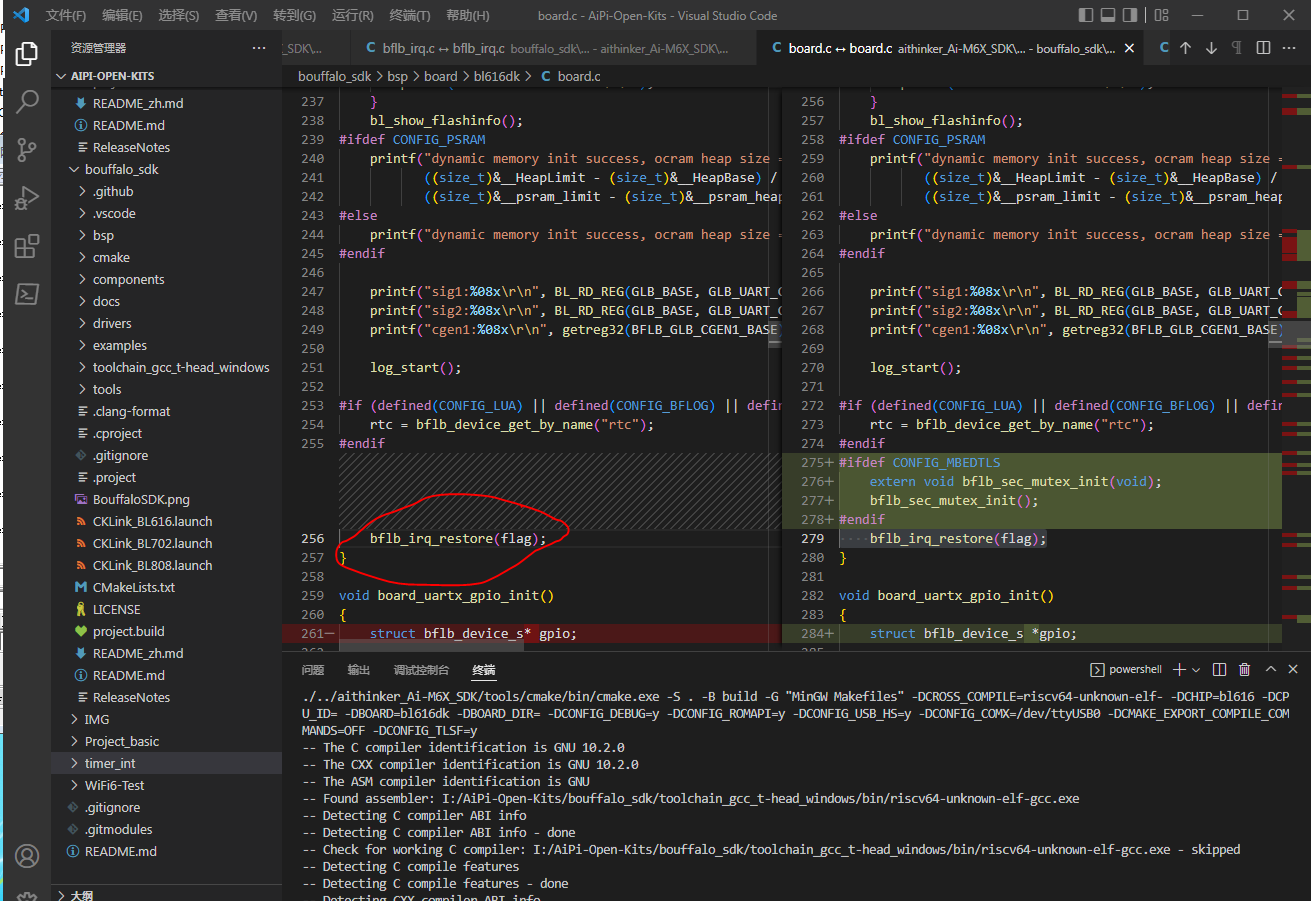Open the .clang-format file

coord(166,411)
